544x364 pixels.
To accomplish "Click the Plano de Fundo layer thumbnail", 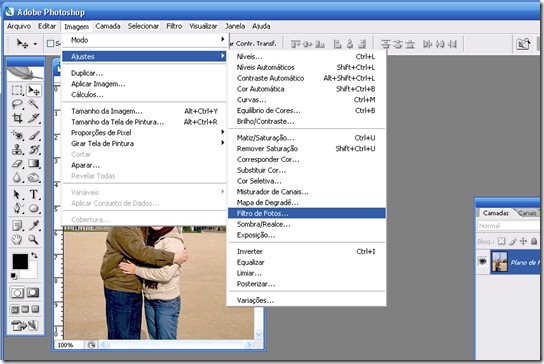I will tap(499, 262).
